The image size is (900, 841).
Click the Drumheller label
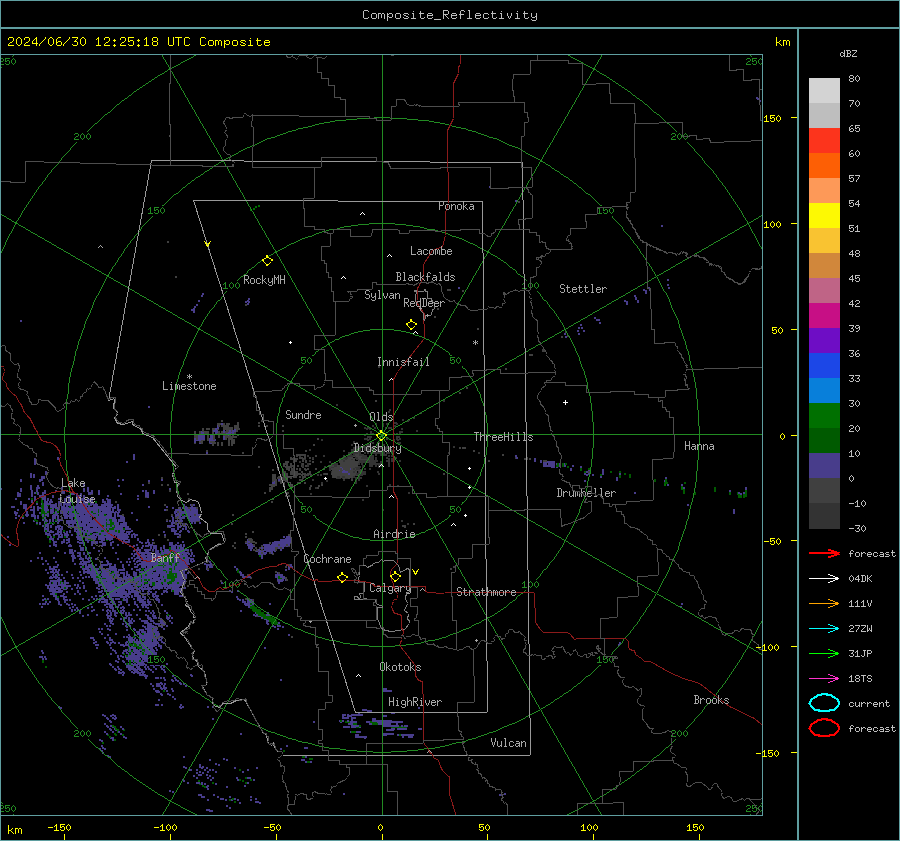[x=586, y=493]
